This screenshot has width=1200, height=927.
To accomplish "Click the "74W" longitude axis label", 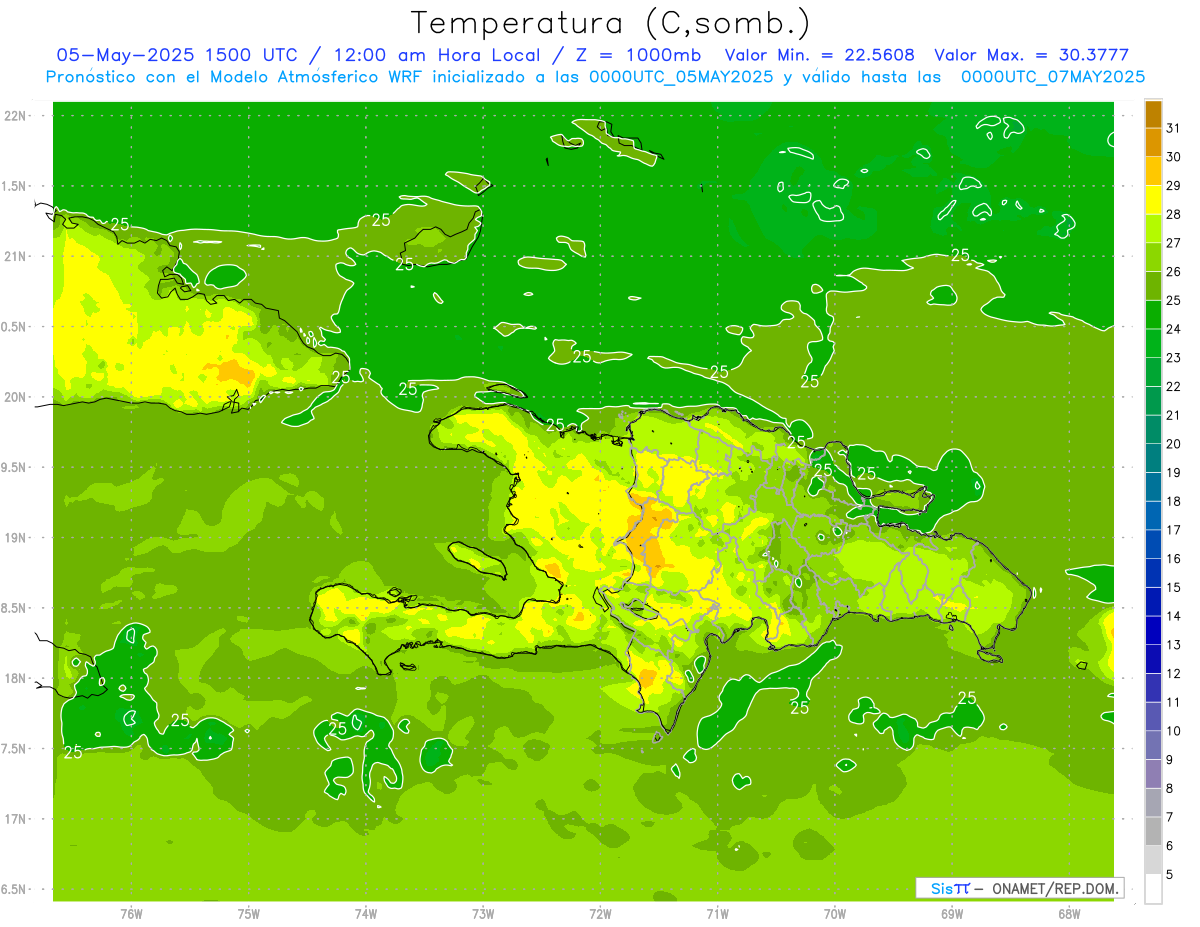I will pyautogui.click(x=366, y=913).
